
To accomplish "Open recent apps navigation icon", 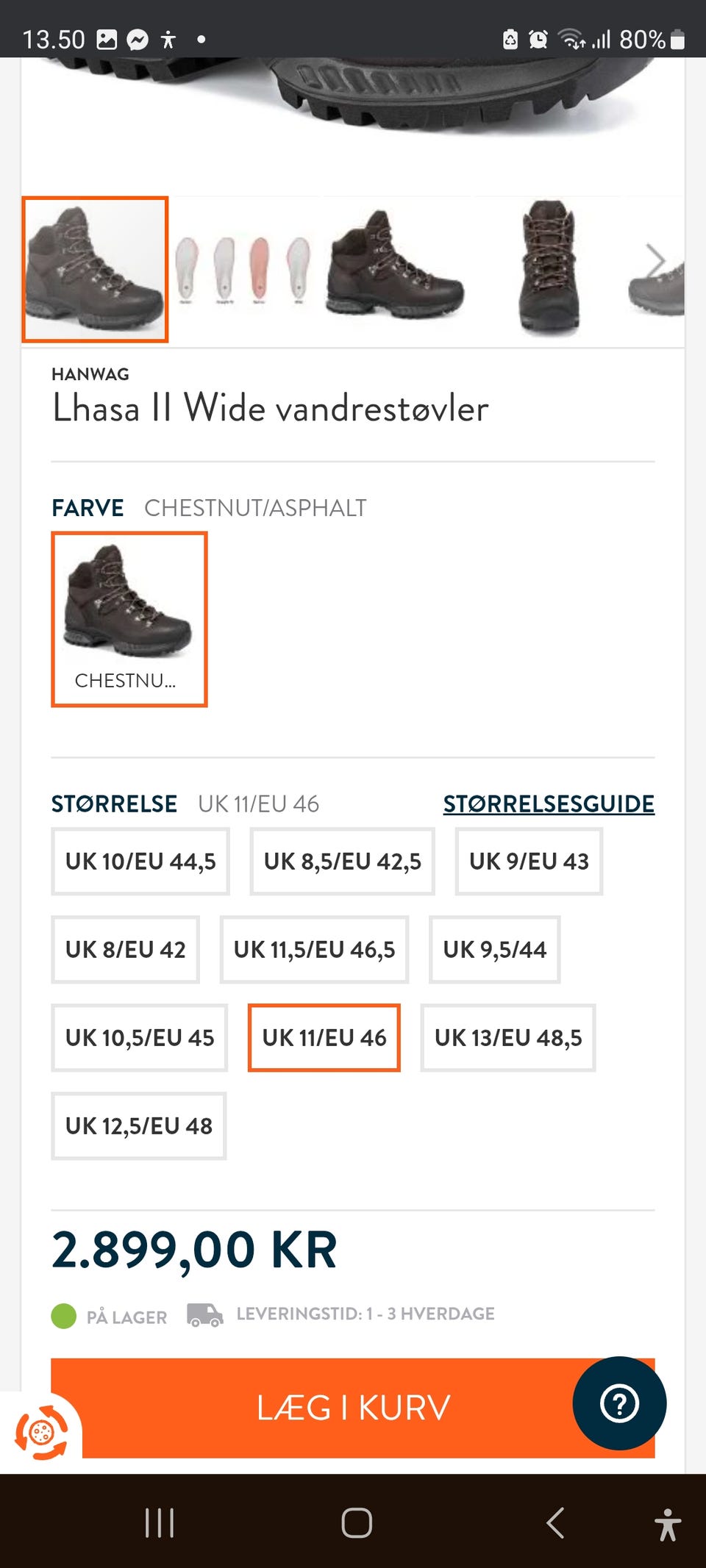I will coord(160,1522).
